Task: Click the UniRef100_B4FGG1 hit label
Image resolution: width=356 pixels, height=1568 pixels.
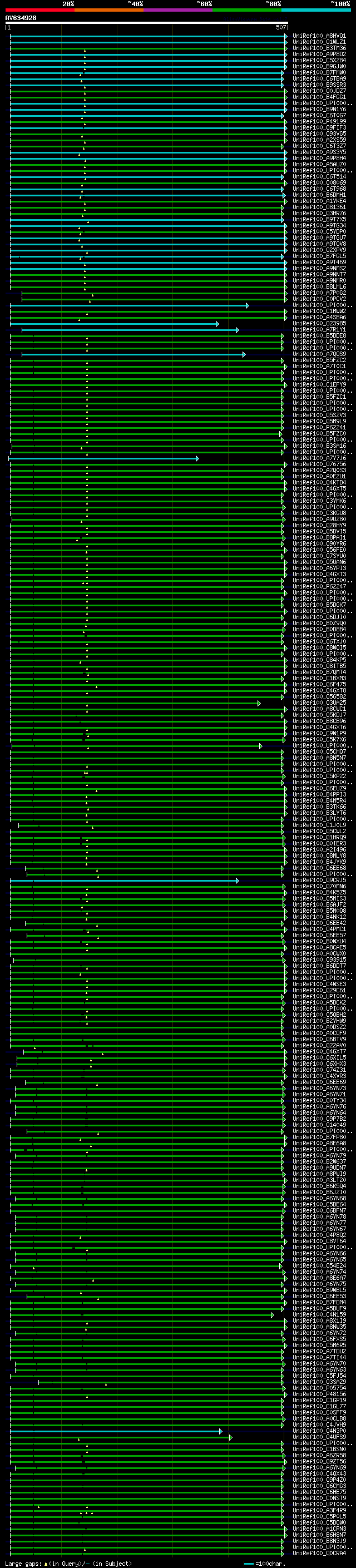Action: 319,97
